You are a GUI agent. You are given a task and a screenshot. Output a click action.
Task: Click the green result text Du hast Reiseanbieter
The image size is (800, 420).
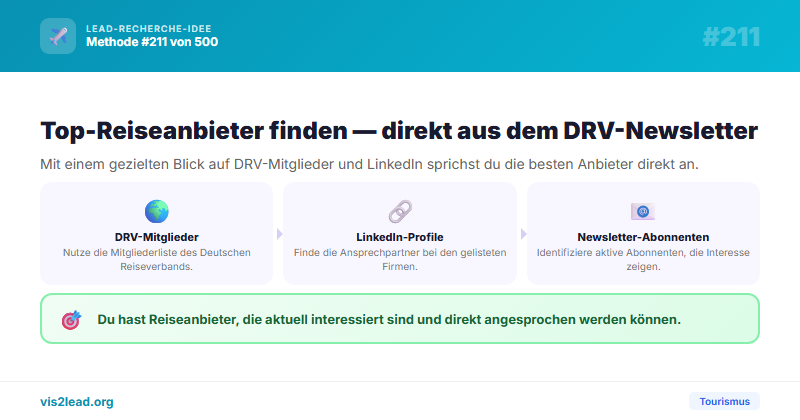pyautogui.click(x=389, y=319)
